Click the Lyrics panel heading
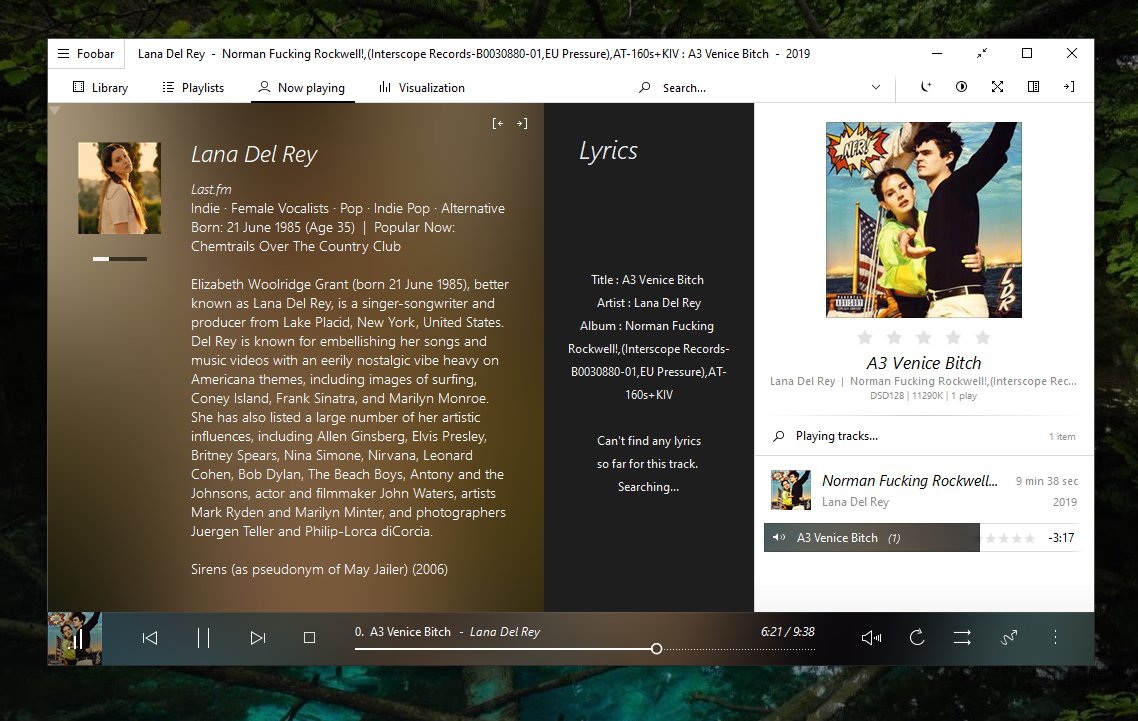The image size is (1138, 721). click(x=608, y=150)
